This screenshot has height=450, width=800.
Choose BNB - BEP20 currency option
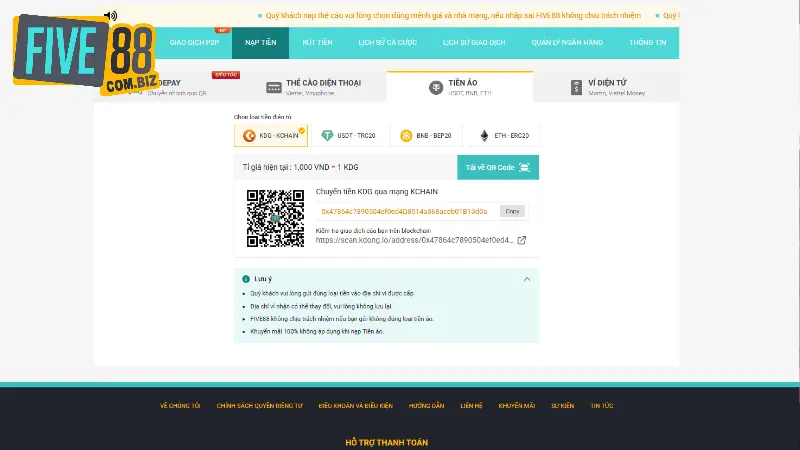tap(426, 136)
